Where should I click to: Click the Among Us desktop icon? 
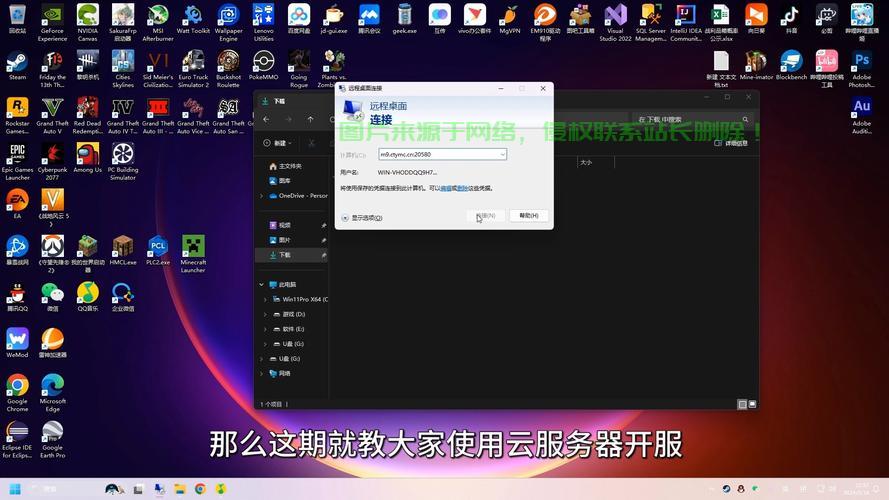[x=87, y=154]
